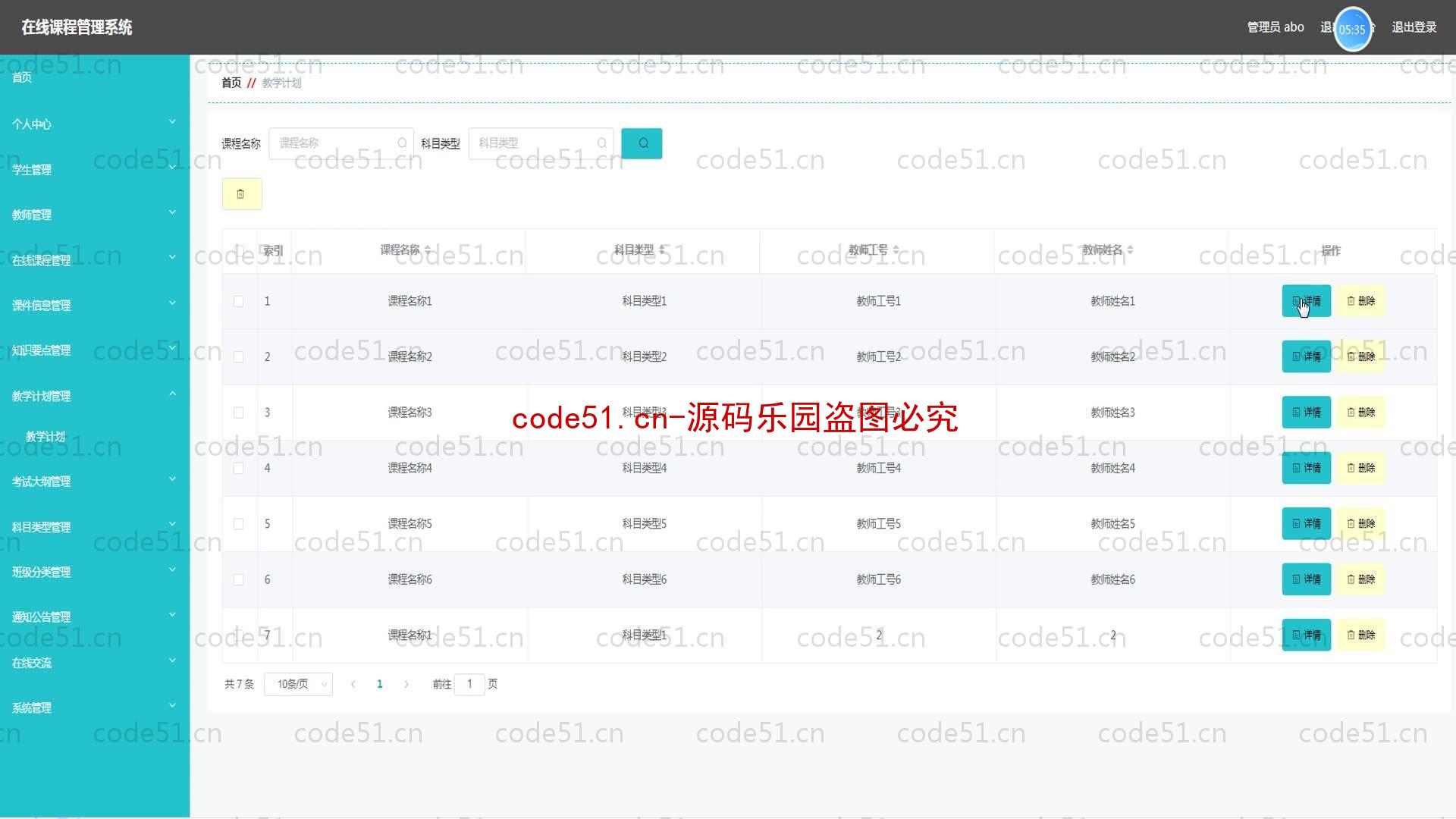The image size is (1456, 819).
Task: Focus the 前往 page number input
Action: click(x=469, y=684)
